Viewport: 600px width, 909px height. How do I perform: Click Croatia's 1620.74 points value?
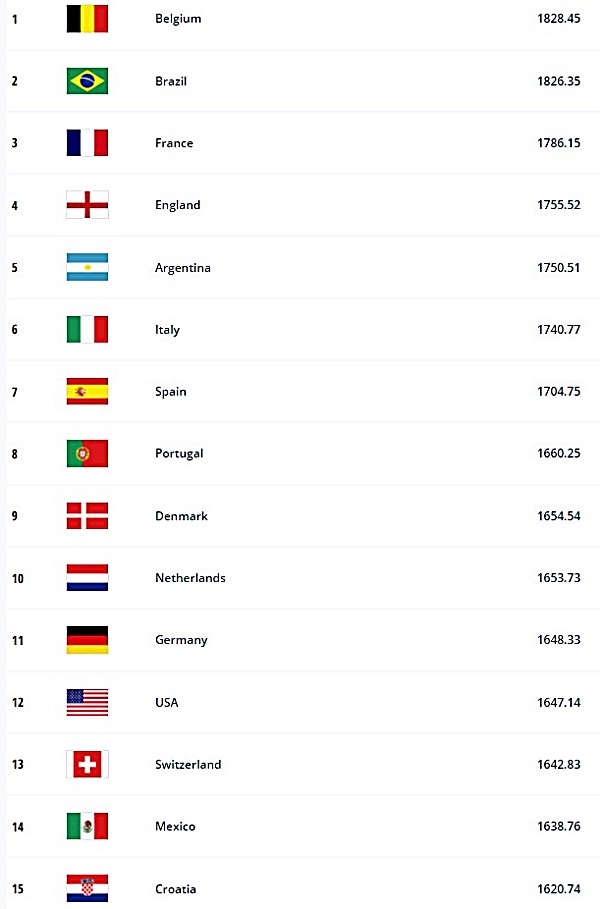558,889
